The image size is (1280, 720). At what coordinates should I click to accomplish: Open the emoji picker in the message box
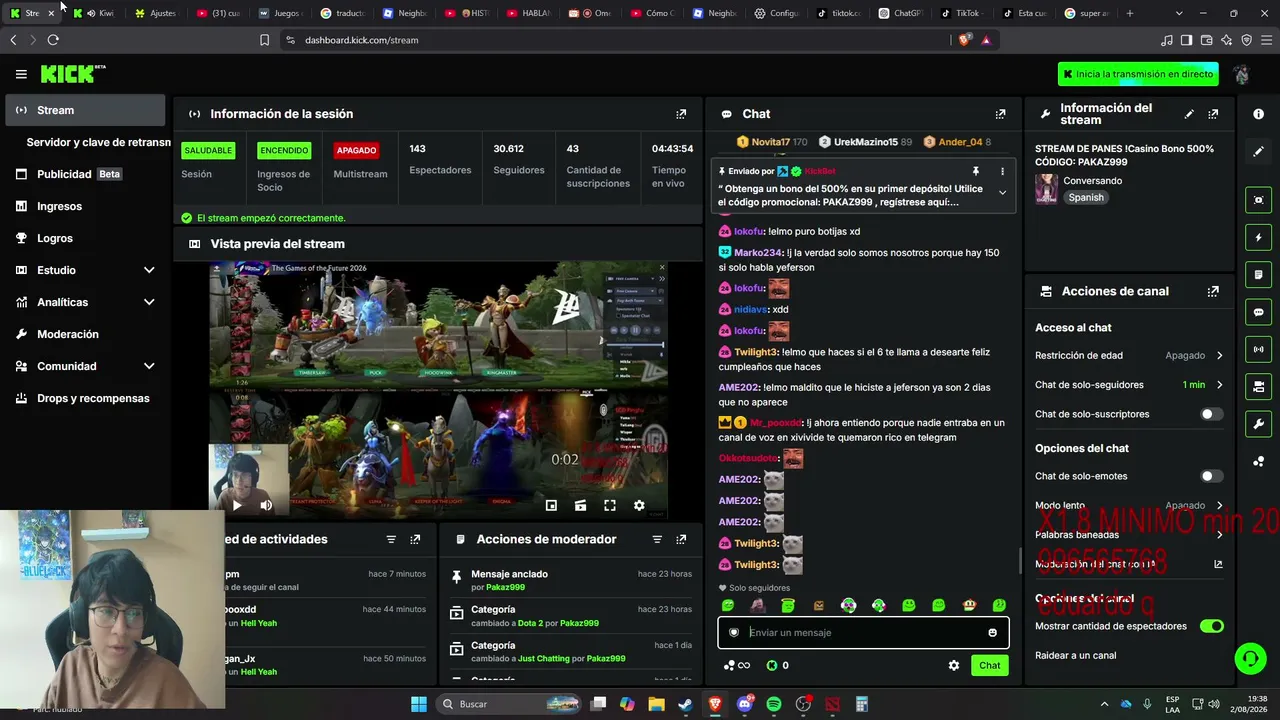pyautogui.click(x=992, y=632)
